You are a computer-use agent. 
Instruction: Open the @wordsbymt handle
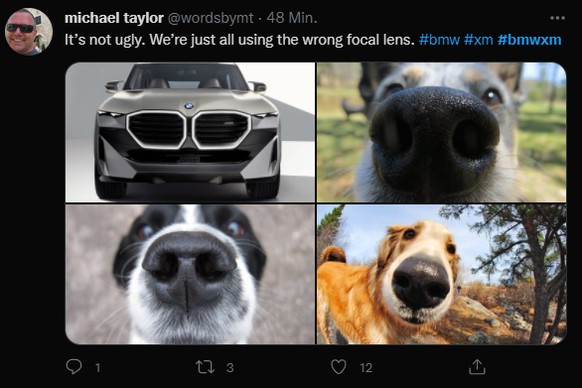[x=211, y=18]
